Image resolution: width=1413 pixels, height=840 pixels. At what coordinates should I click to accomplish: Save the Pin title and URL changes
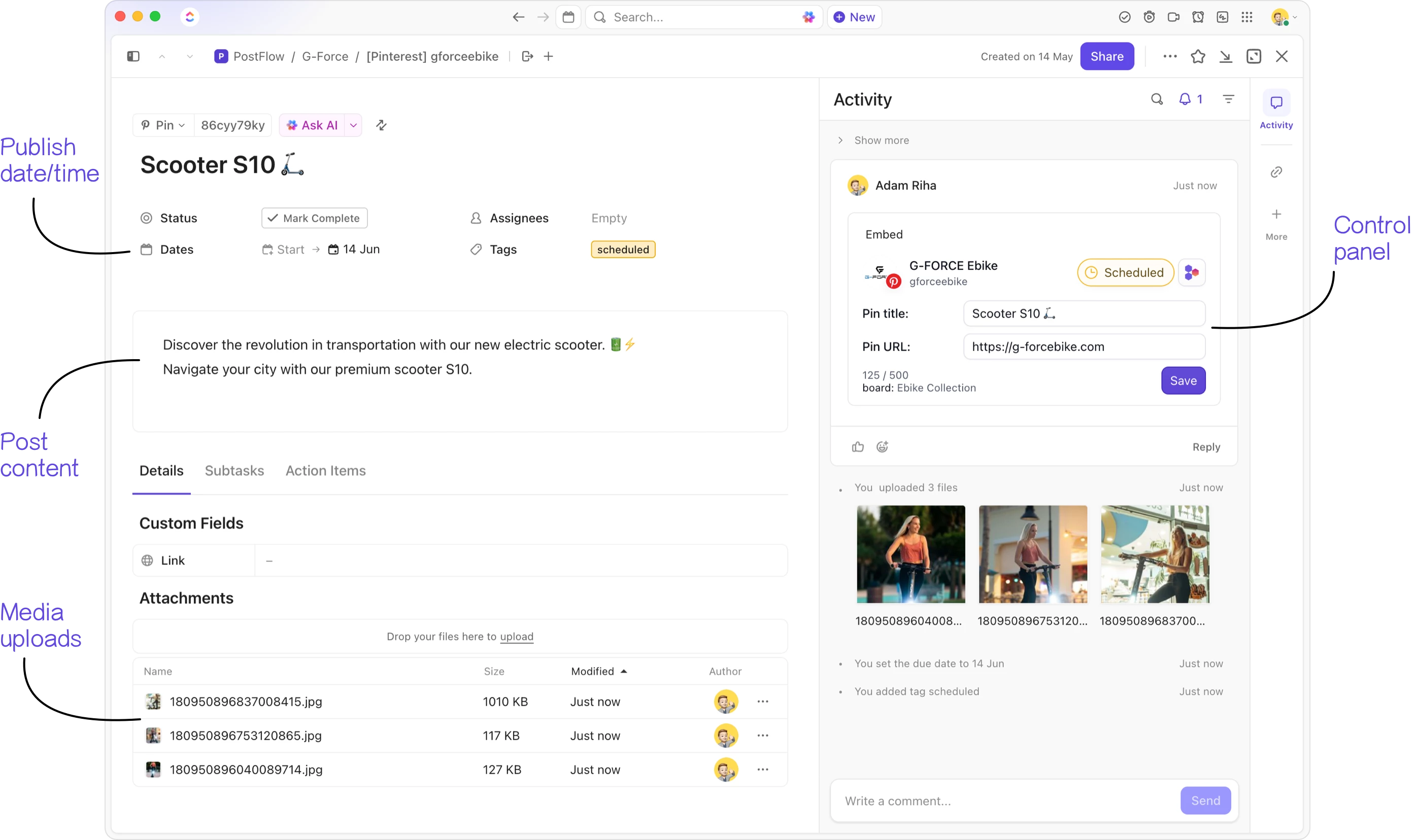1183,380
